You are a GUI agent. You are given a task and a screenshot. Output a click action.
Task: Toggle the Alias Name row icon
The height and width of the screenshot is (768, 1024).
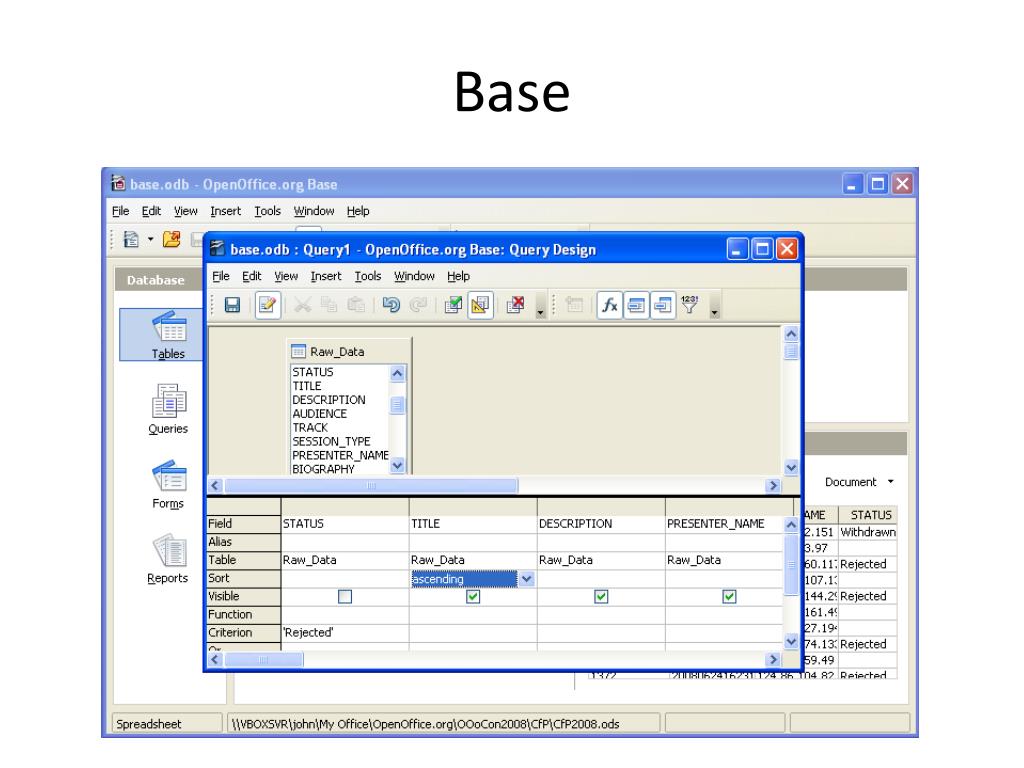pyautogui.click(x=663, y=305)
